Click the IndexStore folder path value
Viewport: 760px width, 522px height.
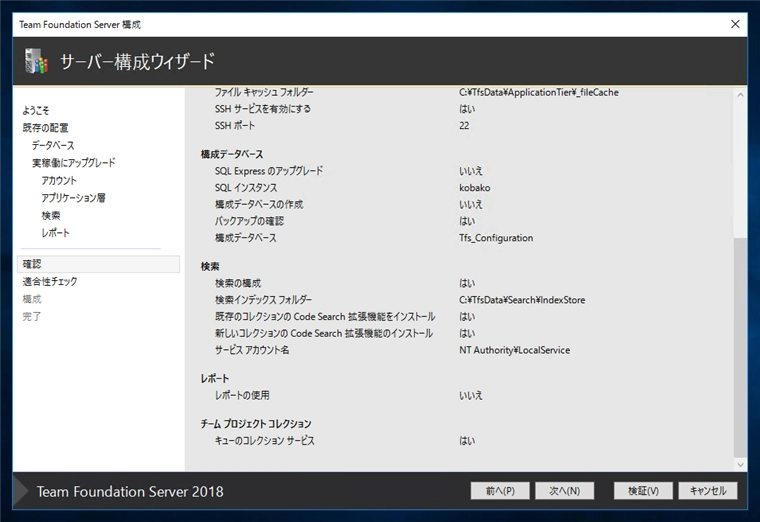click(522, 300)
